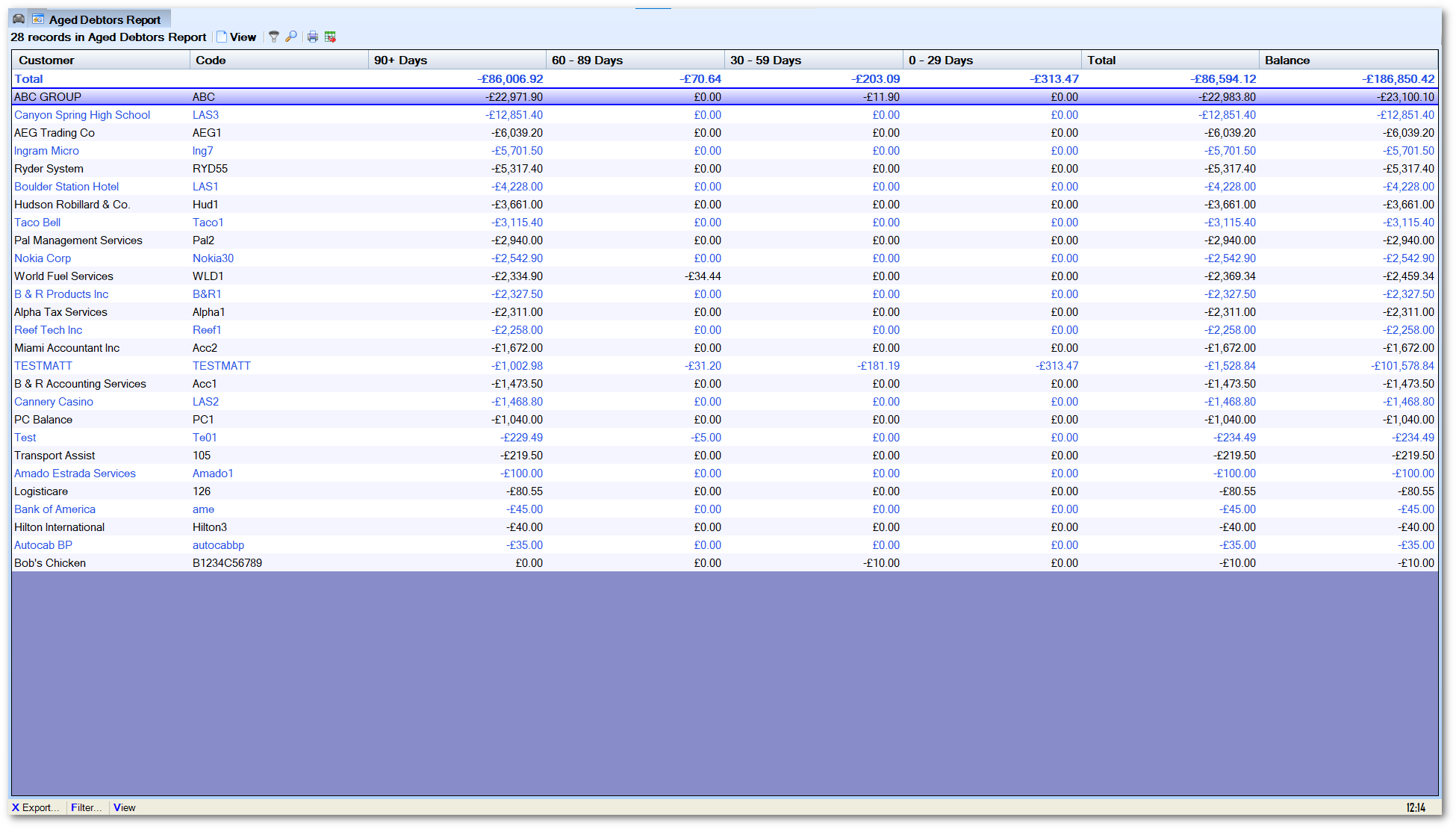Select Miami Accountant Inc row
Viewport: 1456px width, 829px height.
point(724,348)
